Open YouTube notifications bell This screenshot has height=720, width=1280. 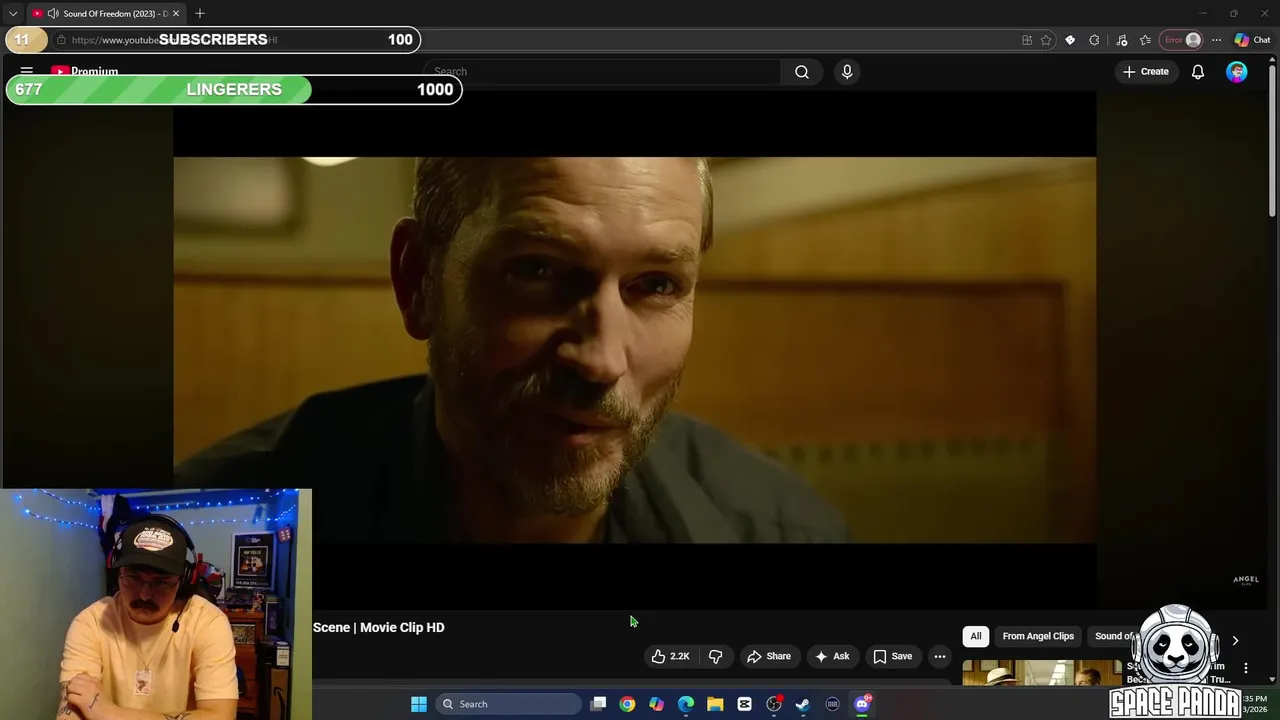(x=1198, y=72)
